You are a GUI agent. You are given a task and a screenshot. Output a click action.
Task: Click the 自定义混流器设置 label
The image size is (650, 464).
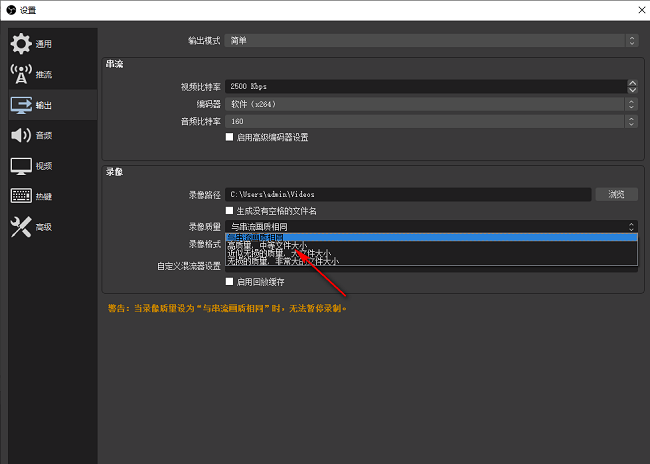189,266
